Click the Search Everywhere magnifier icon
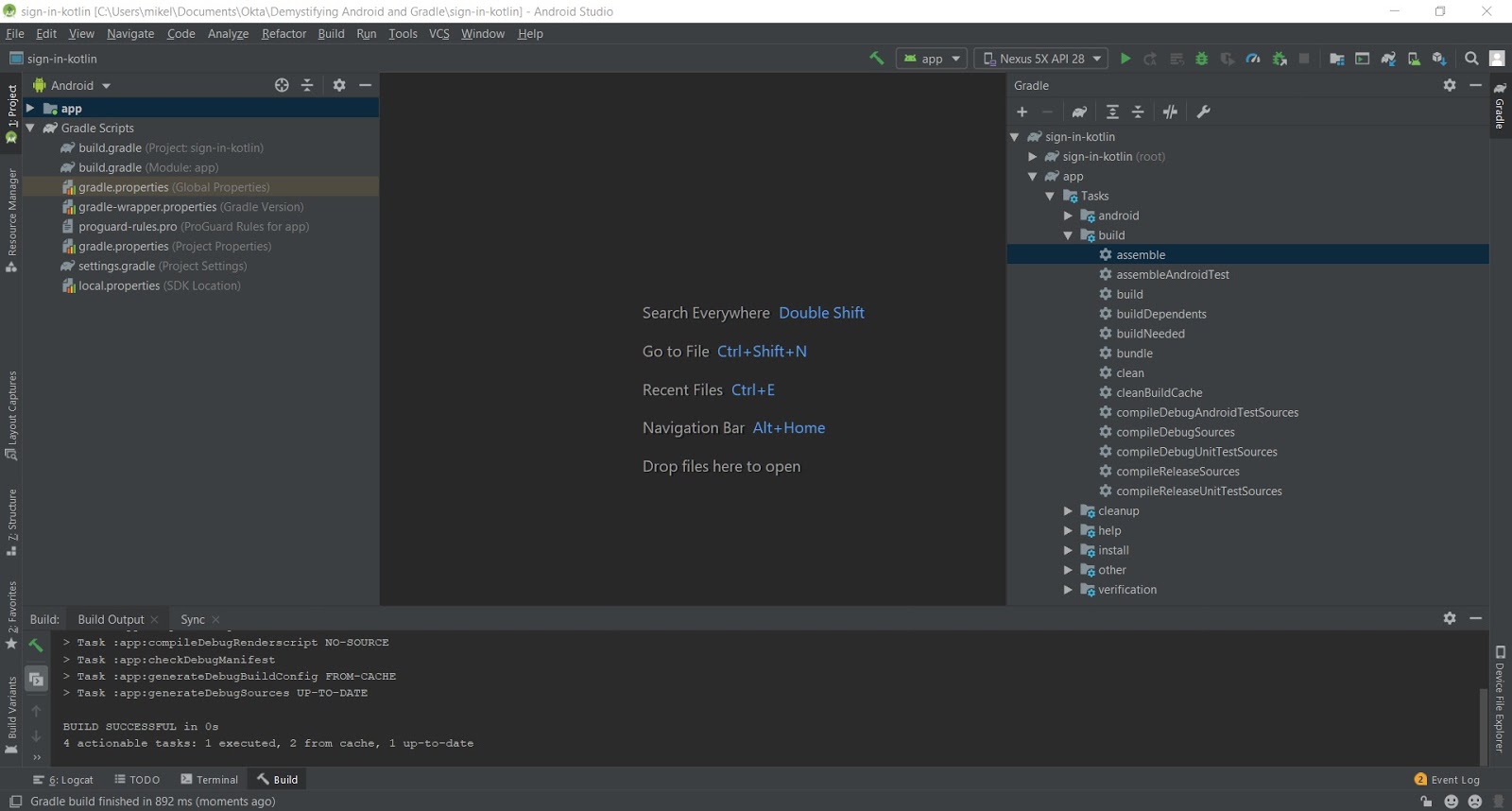 click(1471, 59)
